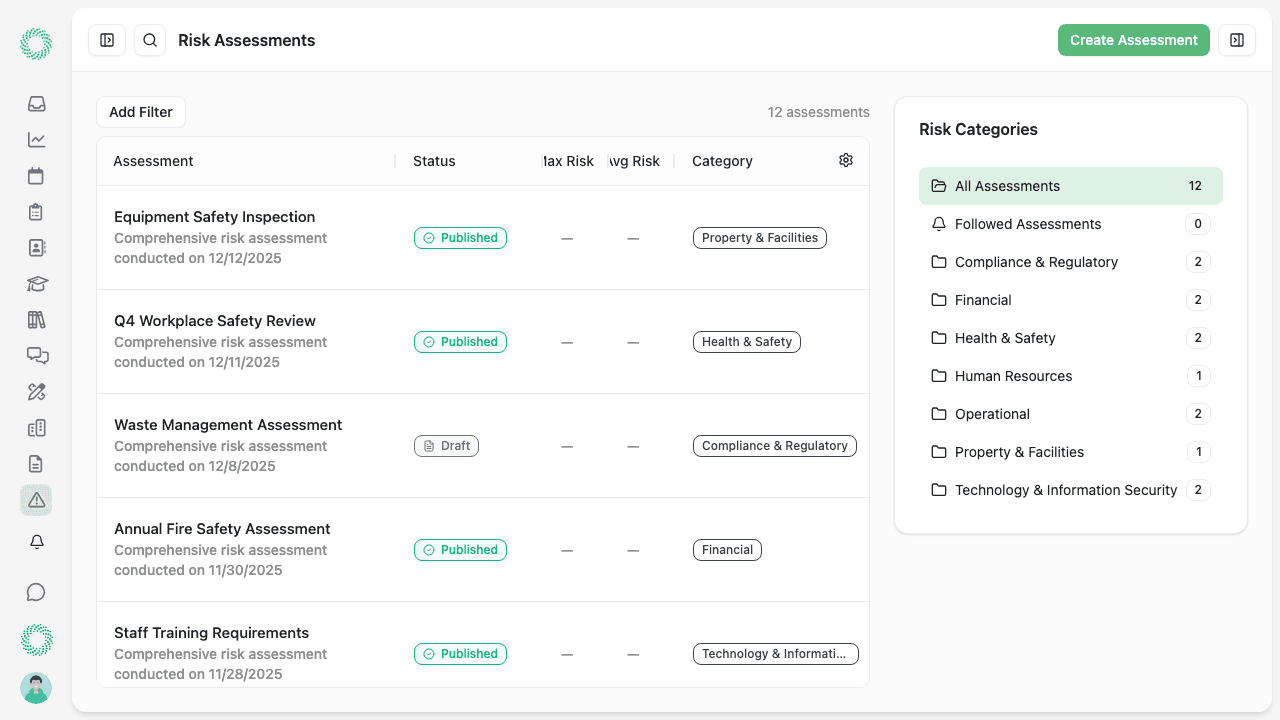Image resolution: width=1280 pixels, height=720 pixels.
Task: Open the notifications bell icon
Action: click(x=36, y=541)
